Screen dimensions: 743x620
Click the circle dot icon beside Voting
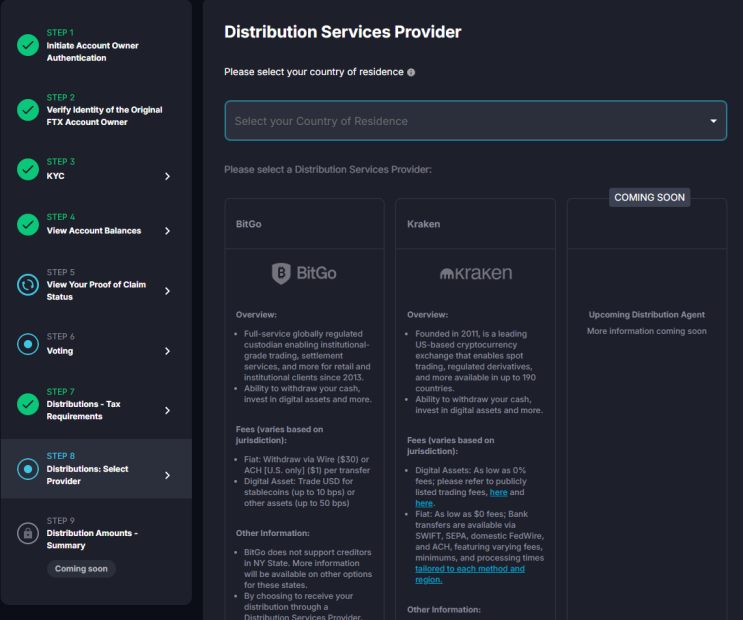[x=28, y=344]
